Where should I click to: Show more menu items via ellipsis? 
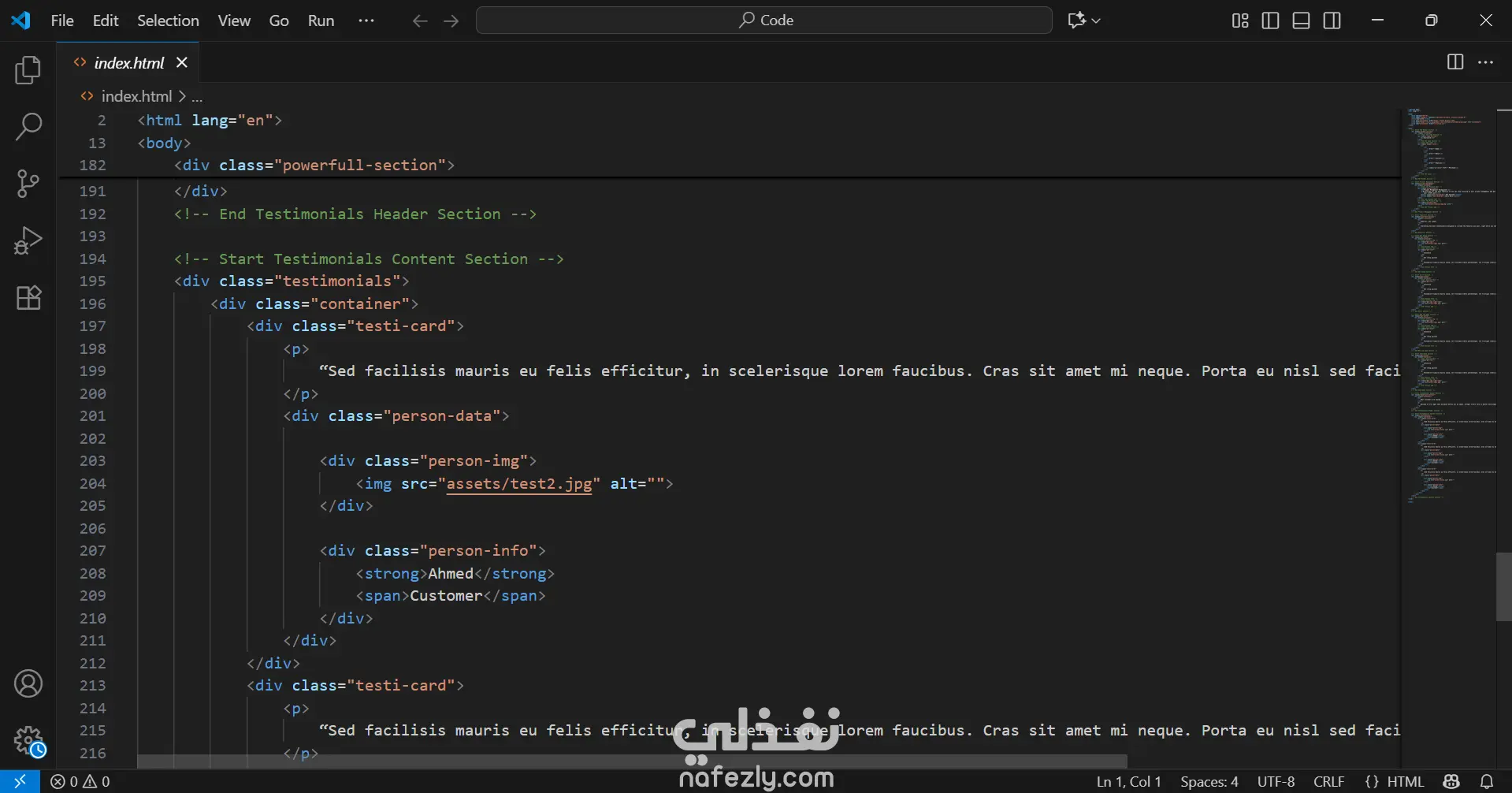click(x=366, y=20)
